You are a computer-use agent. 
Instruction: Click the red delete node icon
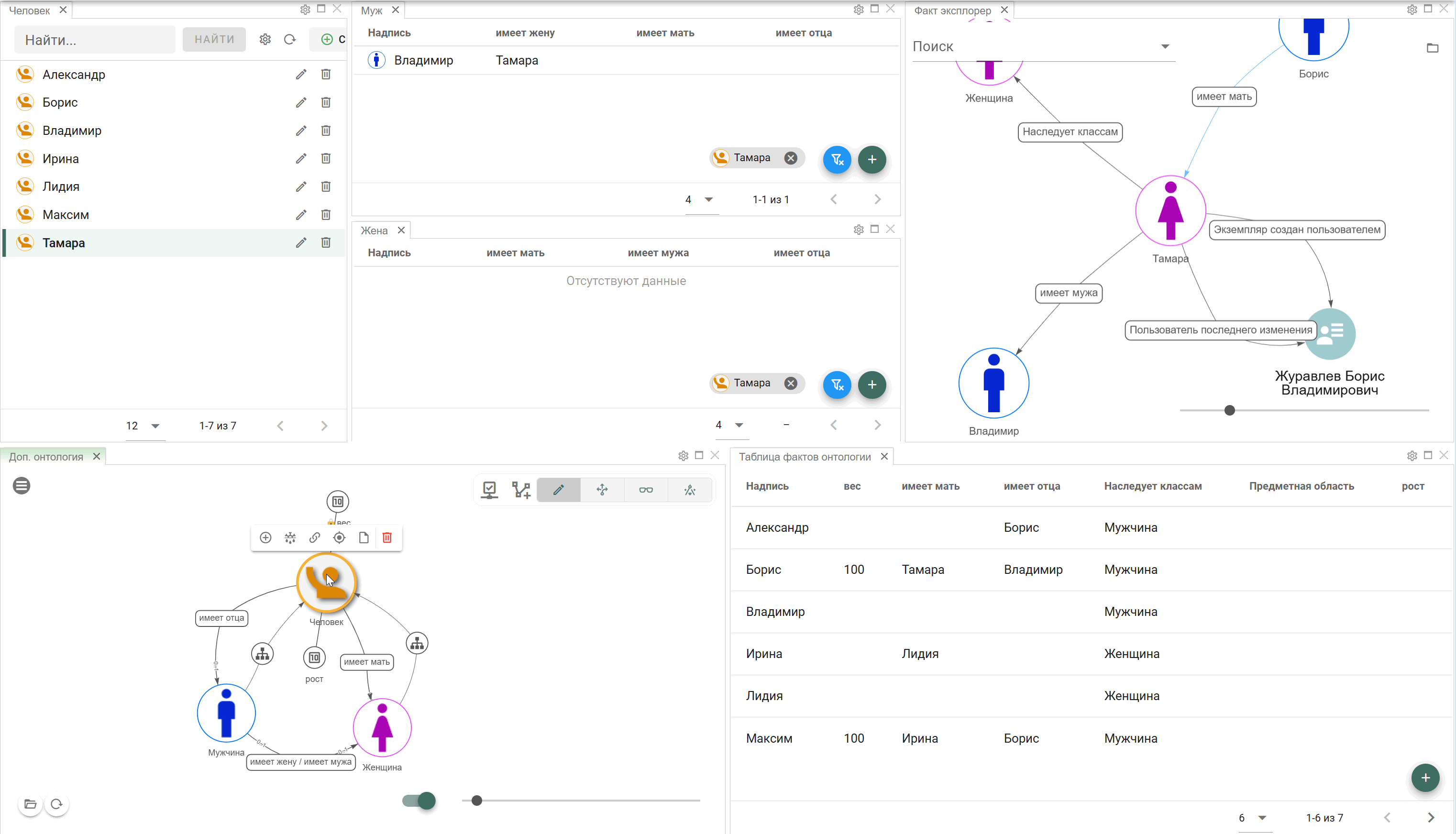coord(387,538)
